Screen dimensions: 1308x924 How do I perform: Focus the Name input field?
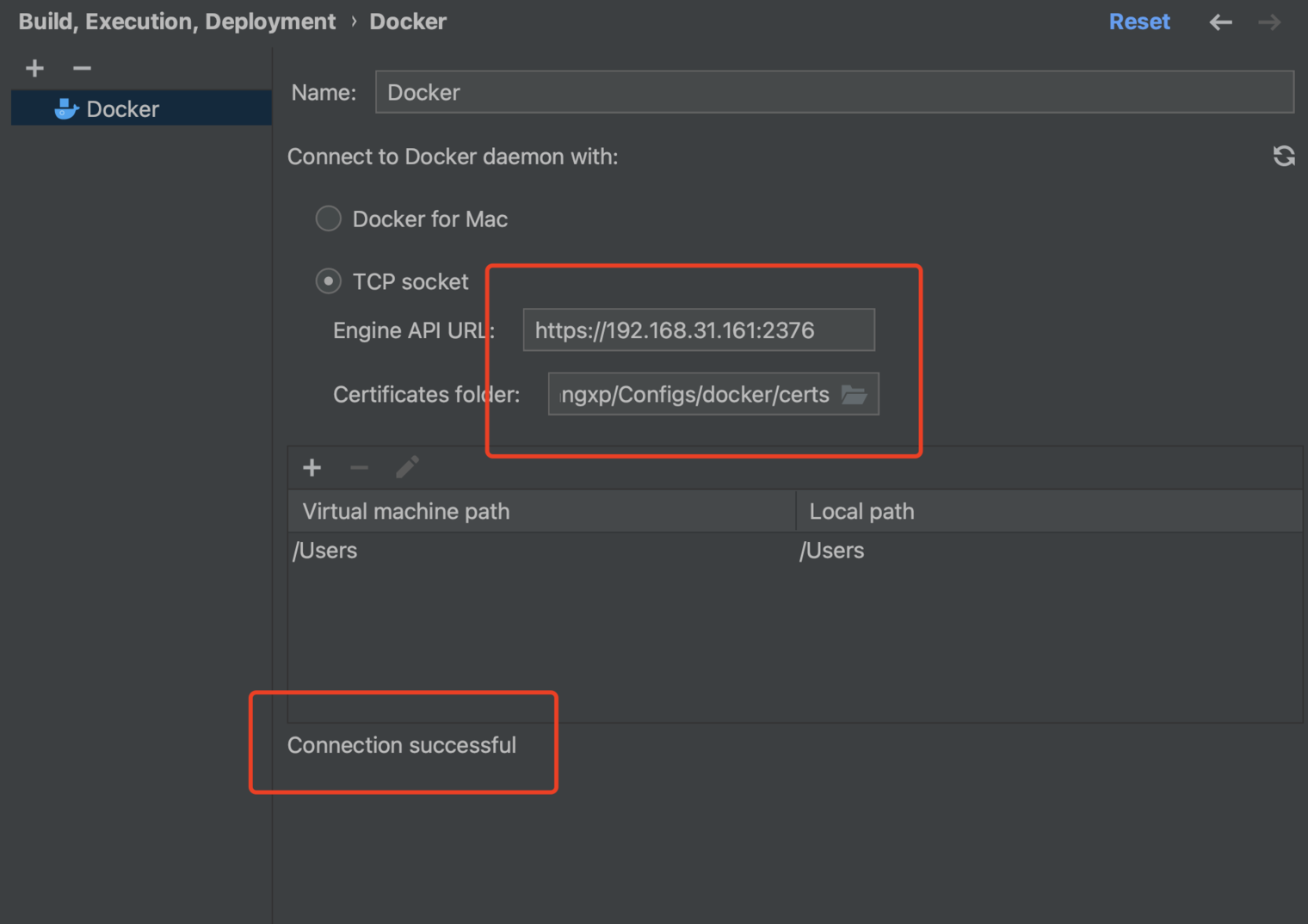(x=834, y=92)
